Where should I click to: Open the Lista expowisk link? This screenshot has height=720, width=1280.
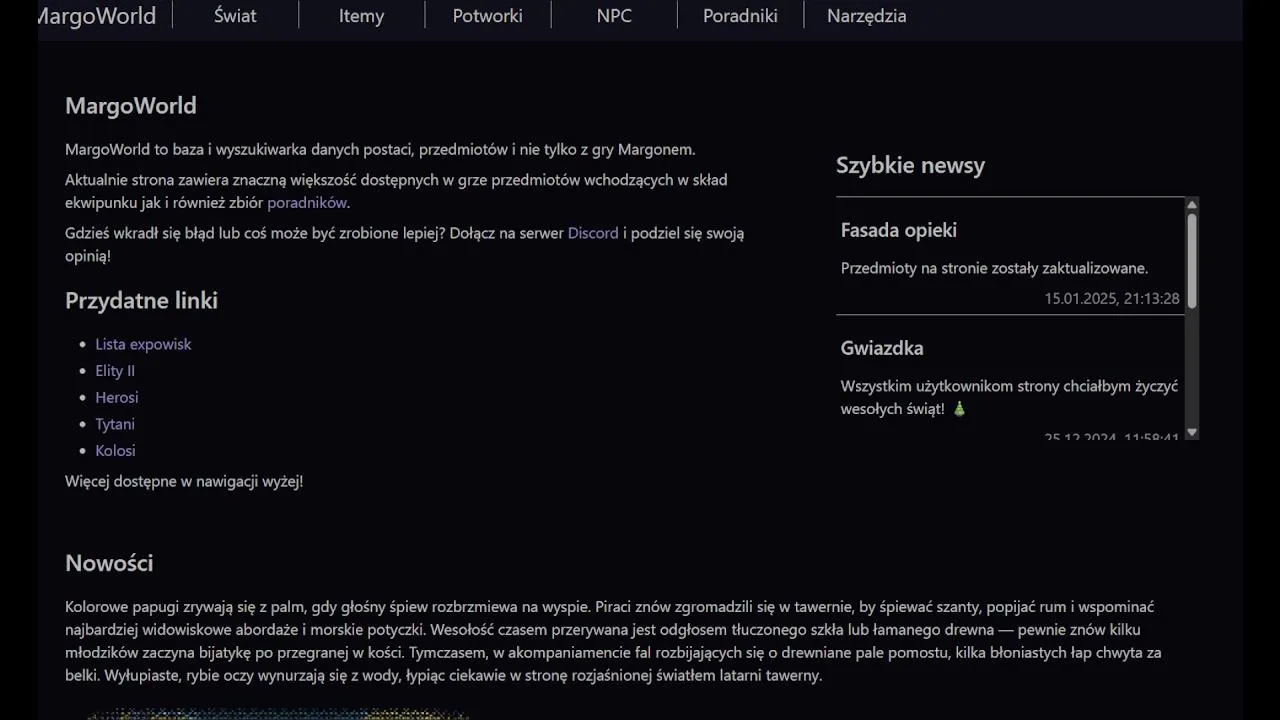[143, 344]
